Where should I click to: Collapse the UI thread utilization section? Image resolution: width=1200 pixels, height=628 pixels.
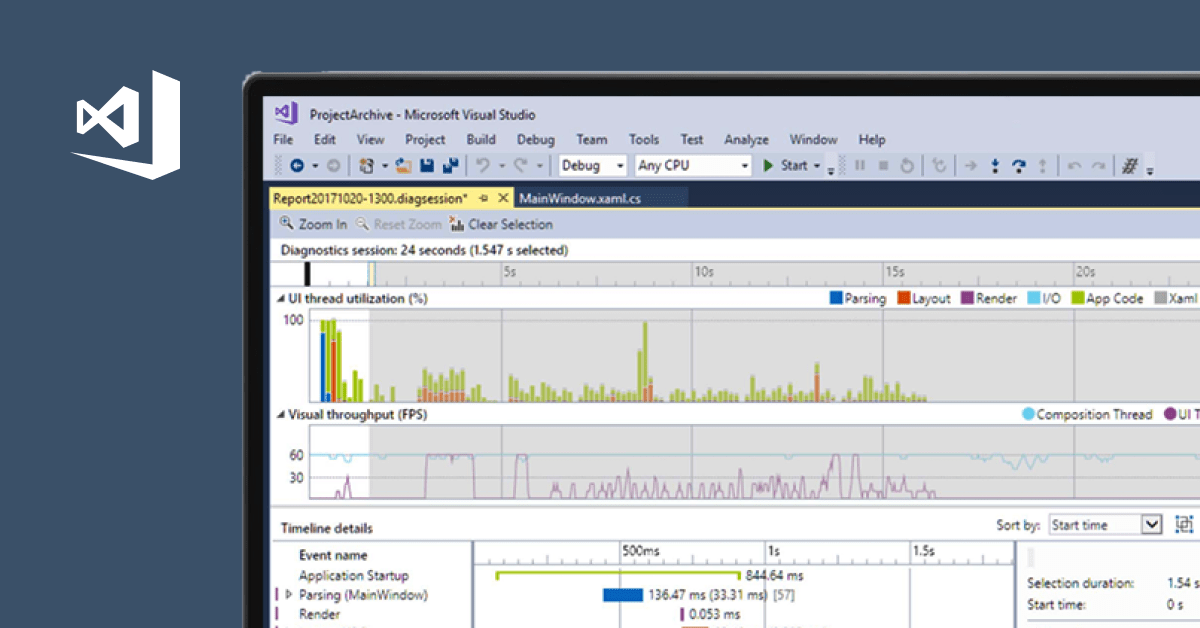tap(280, 299)
